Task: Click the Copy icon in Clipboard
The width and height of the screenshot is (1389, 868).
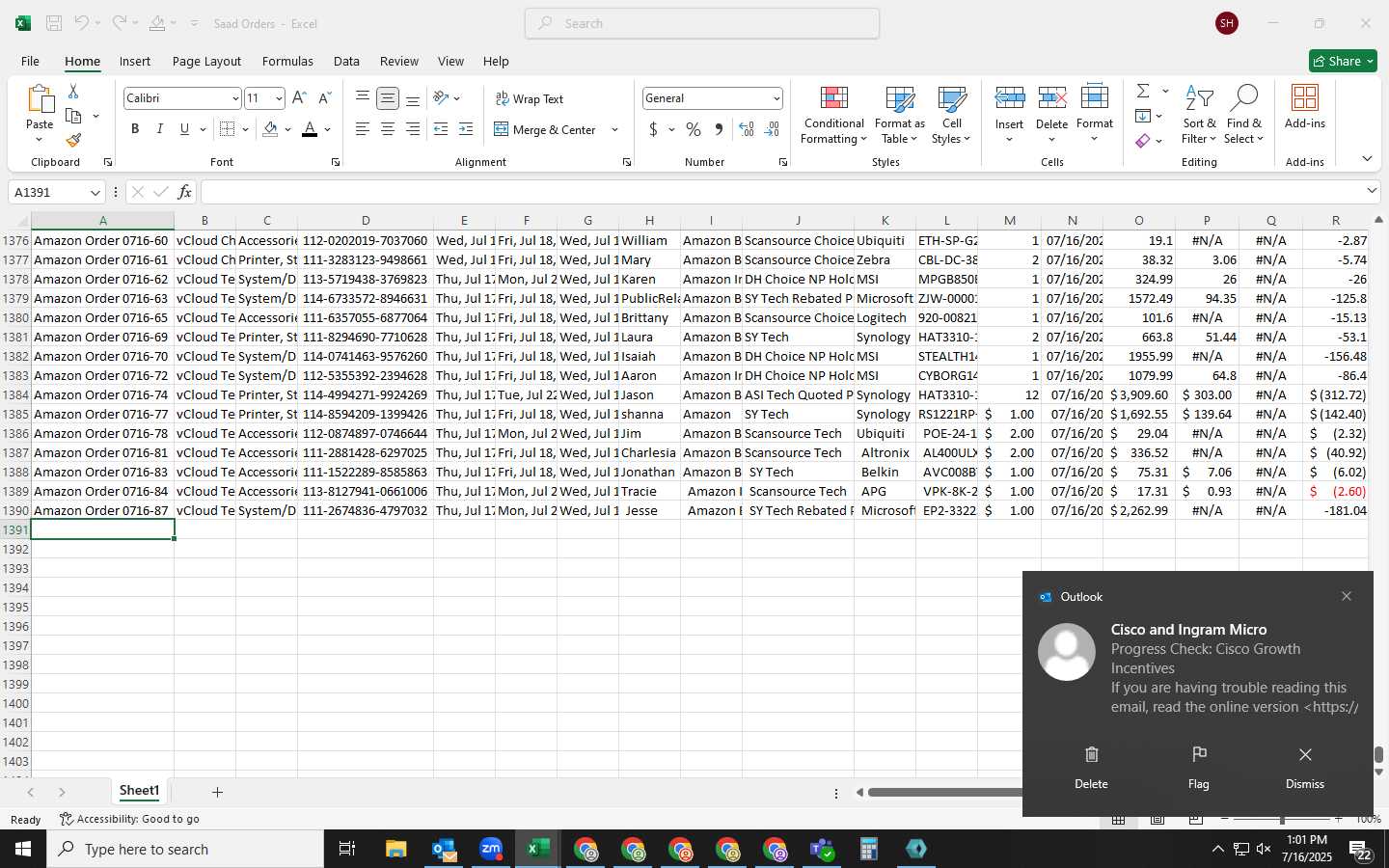Action: 73,116
